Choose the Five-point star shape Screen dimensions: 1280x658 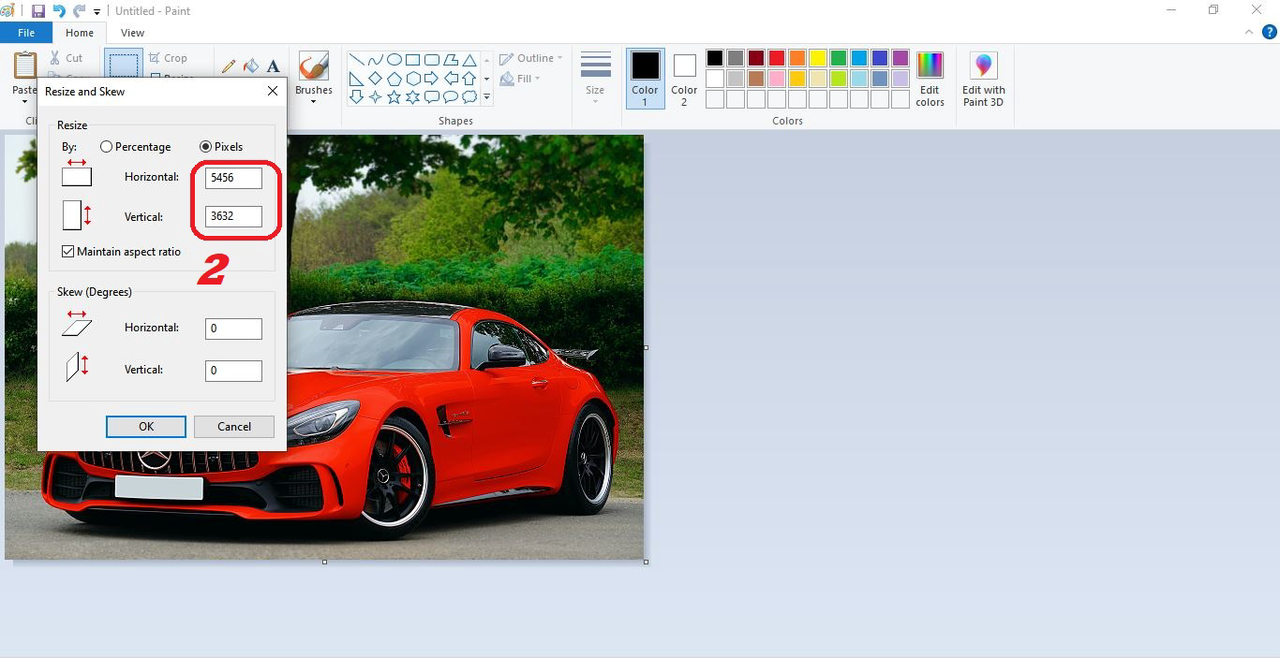click(x=394, y=97)
